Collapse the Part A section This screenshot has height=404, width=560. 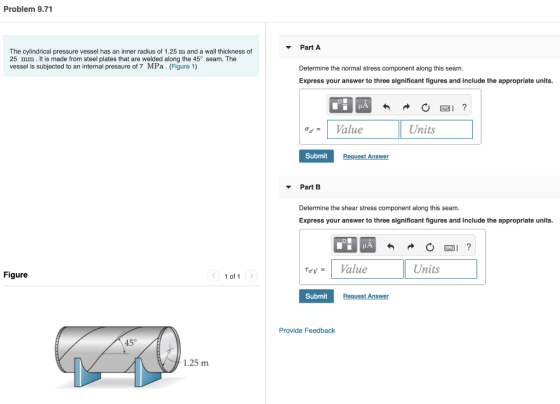[x=289, y=47]
